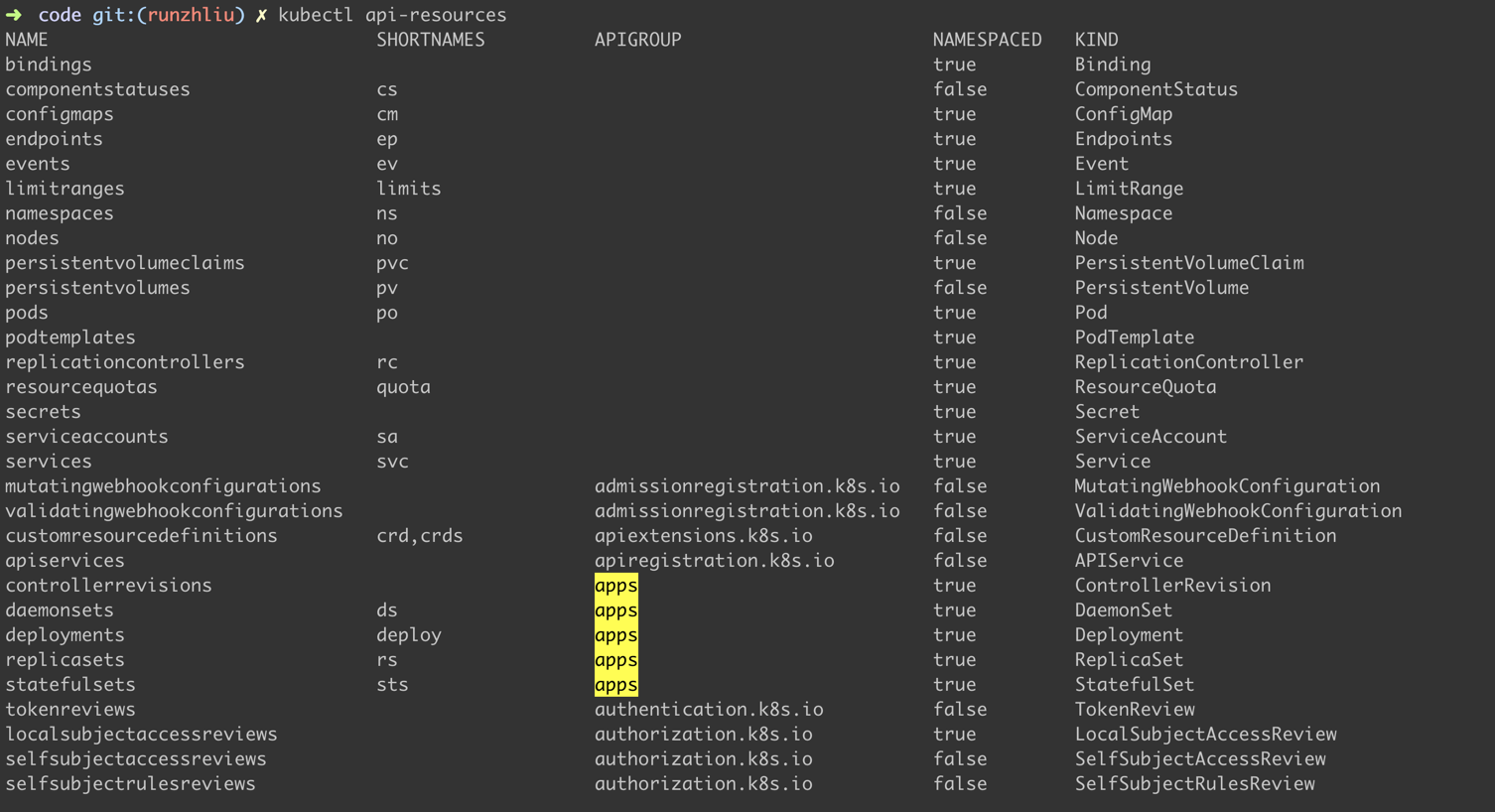Click the 'crd,crds' short name

tap(419, 536)
